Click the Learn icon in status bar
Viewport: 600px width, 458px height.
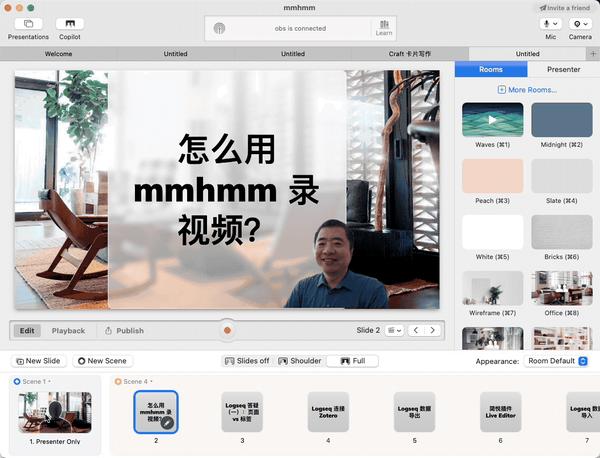click(x=384, y=28)
